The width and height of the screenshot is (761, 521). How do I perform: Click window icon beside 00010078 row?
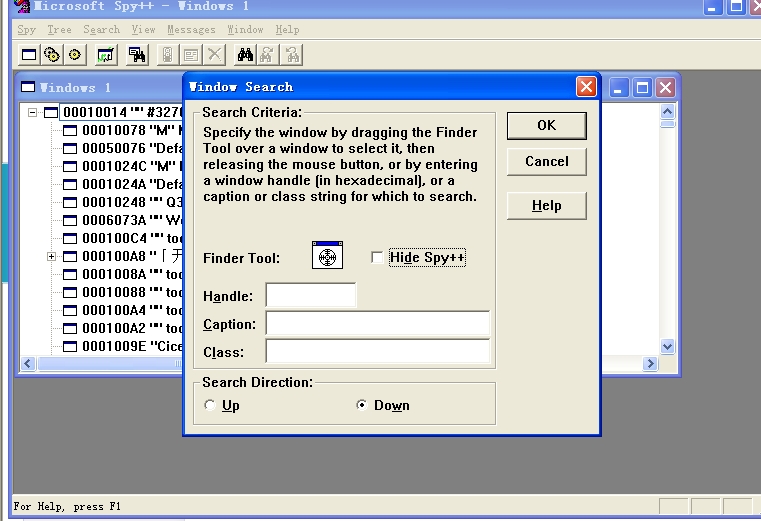[70, 131]
